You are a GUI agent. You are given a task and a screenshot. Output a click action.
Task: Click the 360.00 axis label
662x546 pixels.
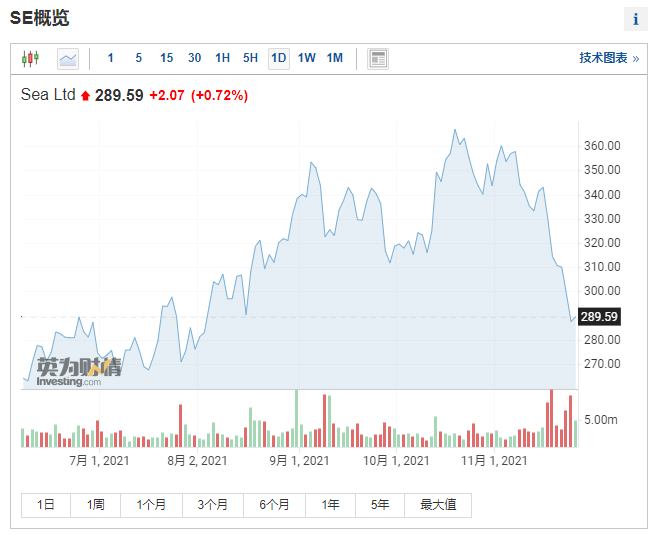pyautogui.click(x=602, y=146)
